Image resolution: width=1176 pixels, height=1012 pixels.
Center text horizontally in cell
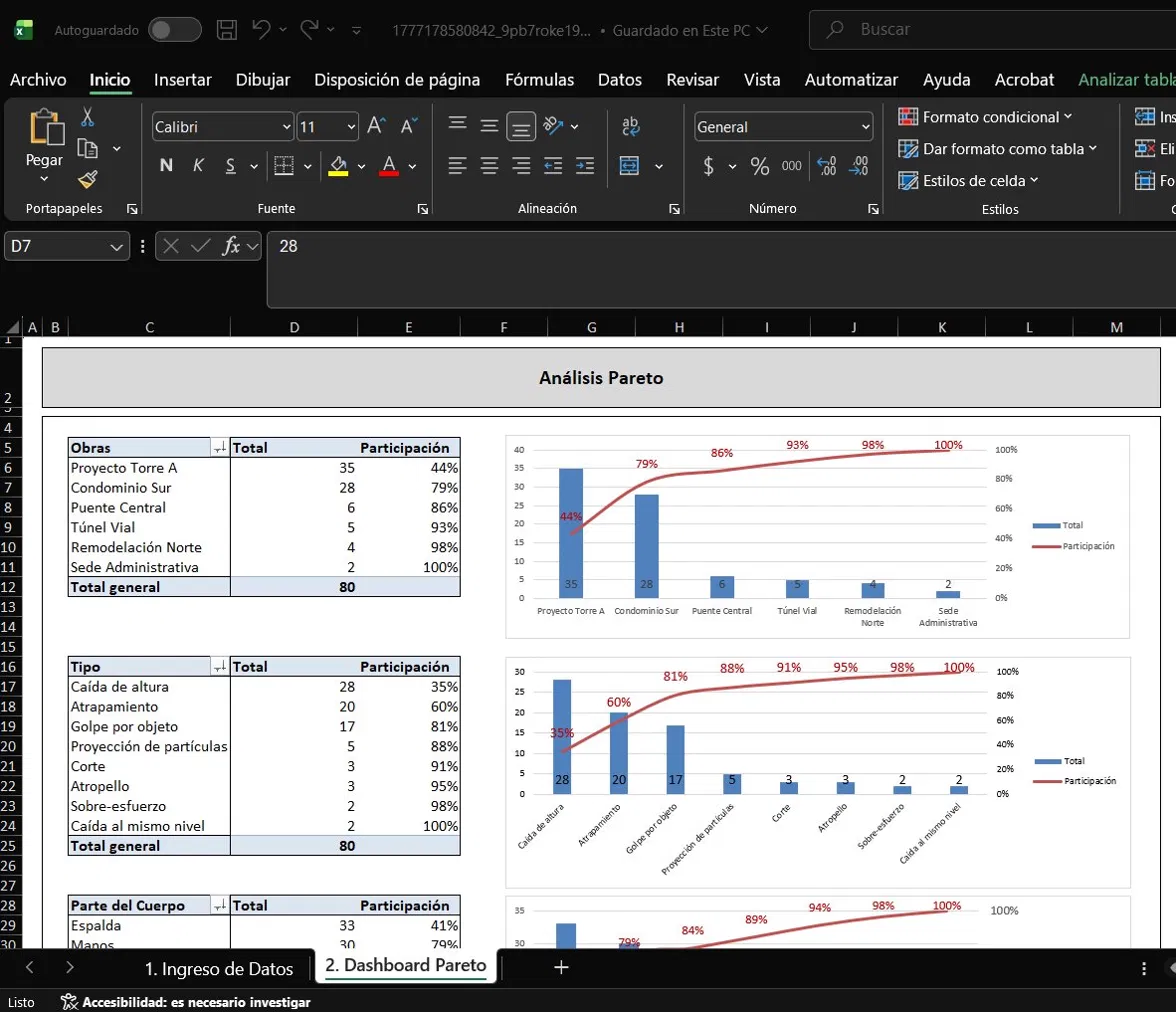coord(489,166)
